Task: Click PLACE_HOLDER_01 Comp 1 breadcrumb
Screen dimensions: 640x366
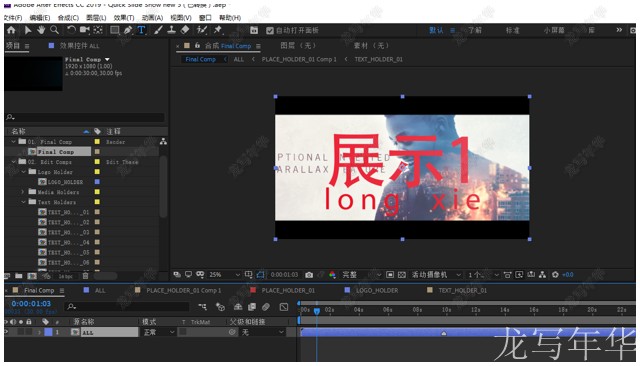Action: [299, 59]
